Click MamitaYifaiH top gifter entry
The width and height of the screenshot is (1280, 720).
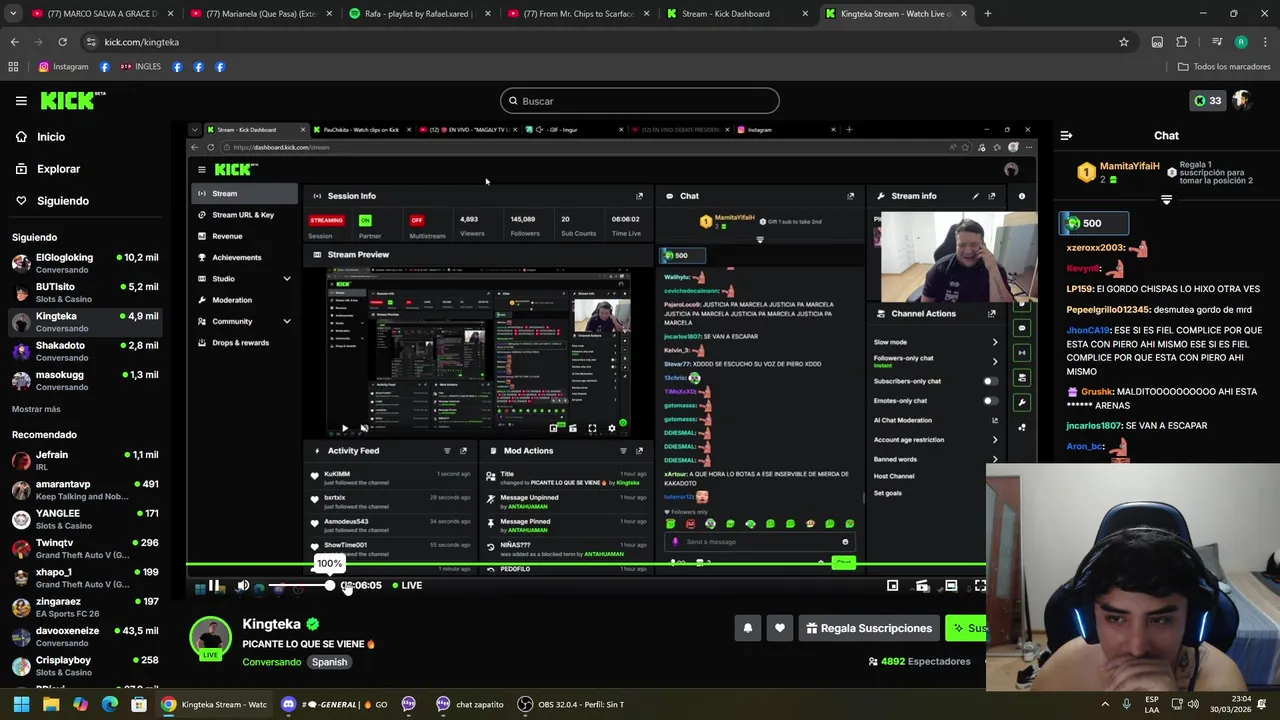(x=1118, y=172)
